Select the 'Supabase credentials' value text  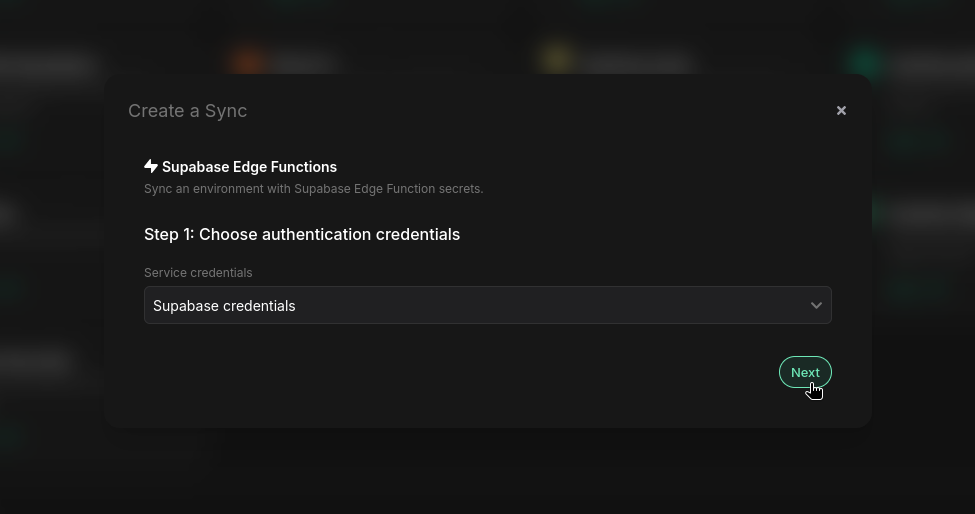[224, 306]
